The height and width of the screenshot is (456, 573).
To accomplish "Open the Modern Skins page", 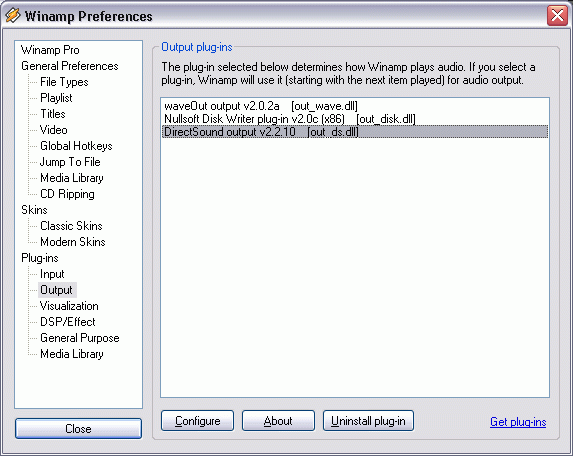I will coord(73,242).
